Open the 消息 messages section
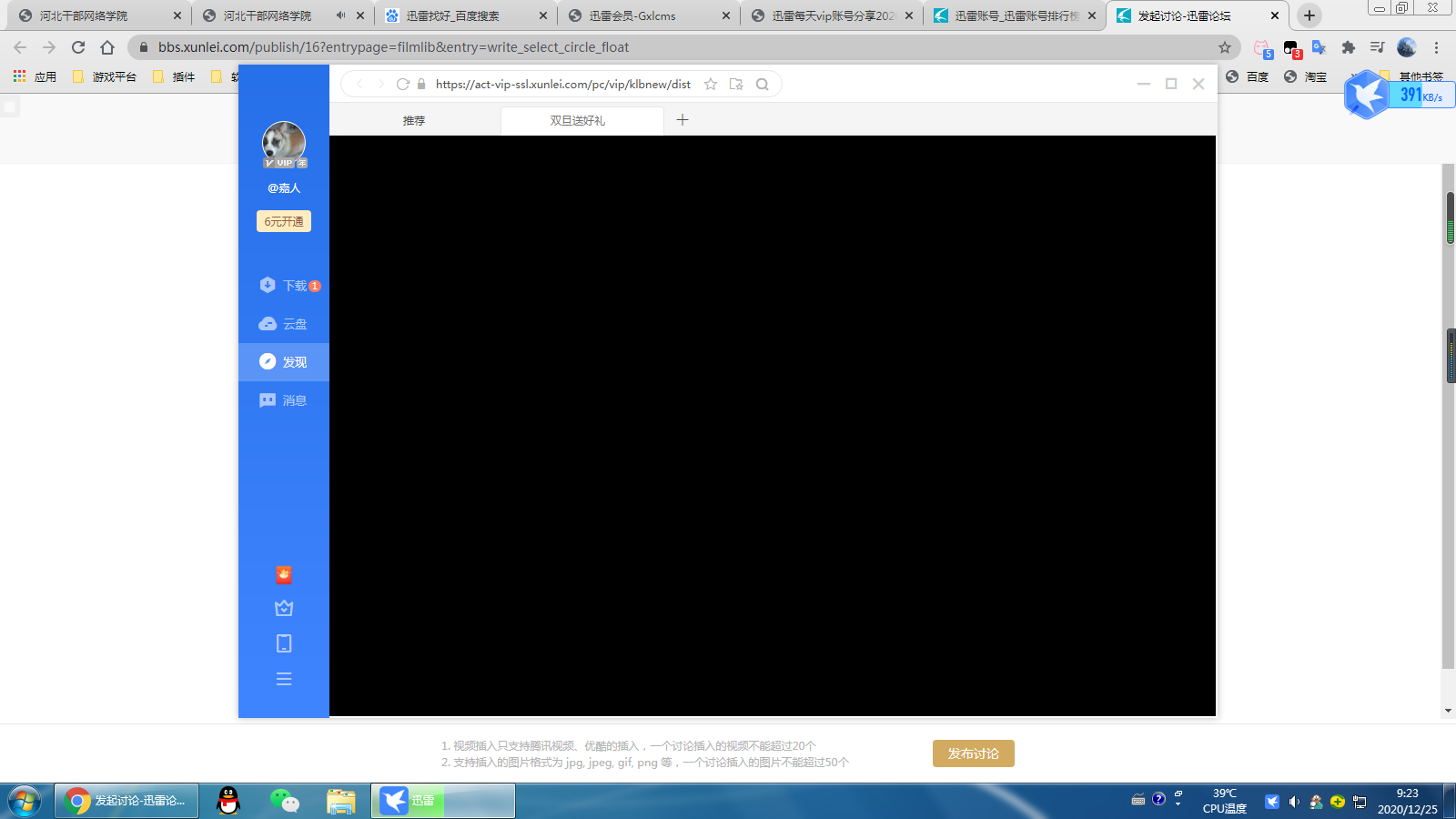Image resolution: width=1456 pixels, height=819 pixels. [x=284, y=400]
